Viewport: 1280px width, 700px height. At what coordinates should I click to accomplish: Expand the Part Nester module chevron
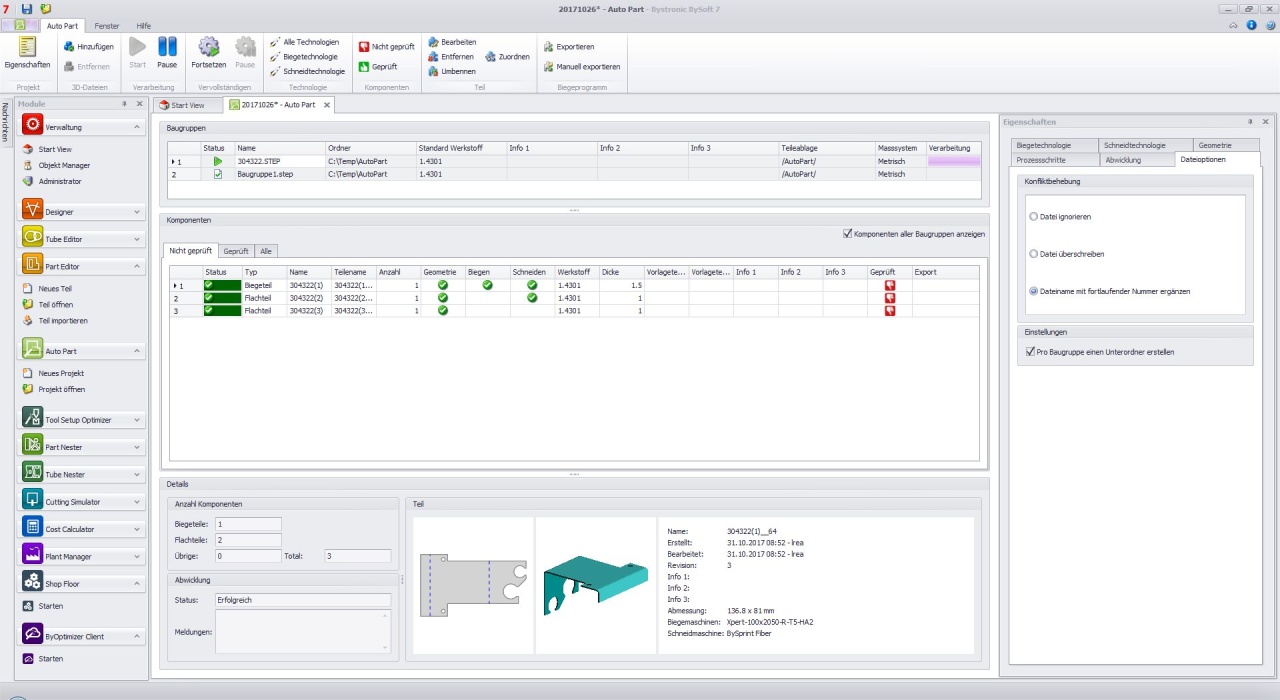(137, 447)
